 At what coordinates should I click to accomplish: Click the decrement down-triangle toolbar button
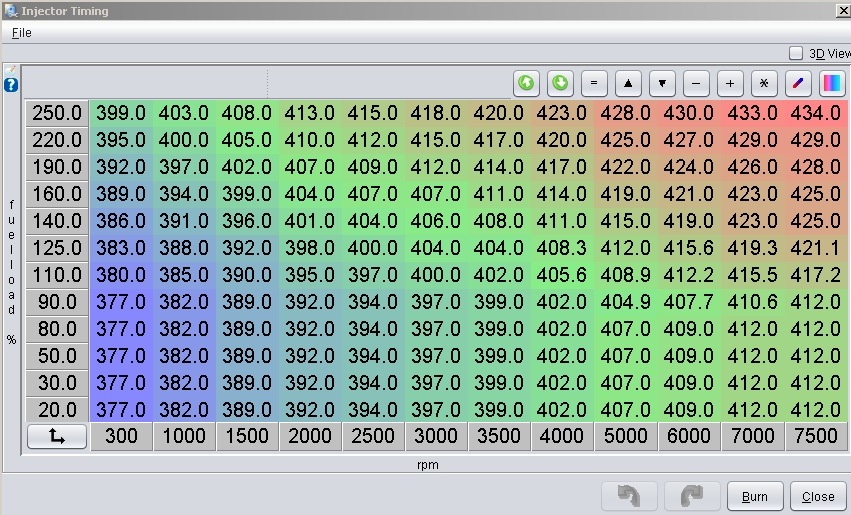662,84
